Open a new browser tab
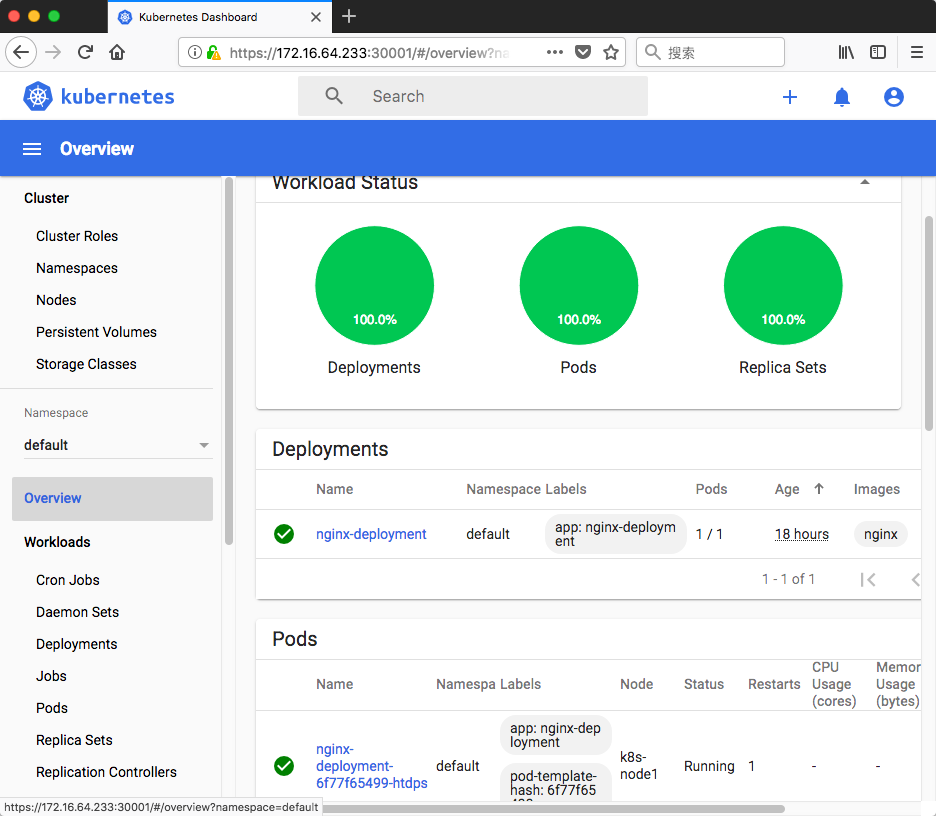Image resolution: width=936 pixels, height=816 pixels. click(x=349, y=16)
